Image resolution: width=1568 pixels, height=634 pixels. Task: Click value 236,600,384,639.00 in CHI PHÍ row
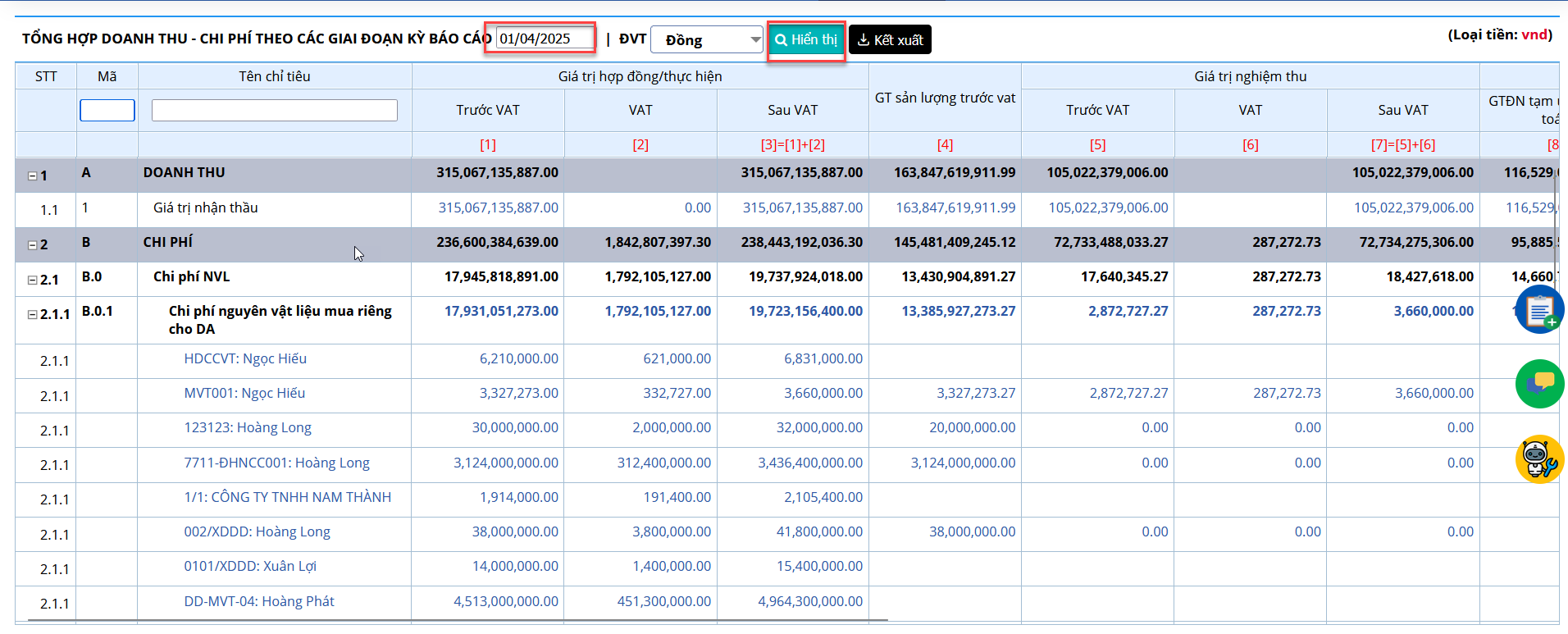point(497,242)
